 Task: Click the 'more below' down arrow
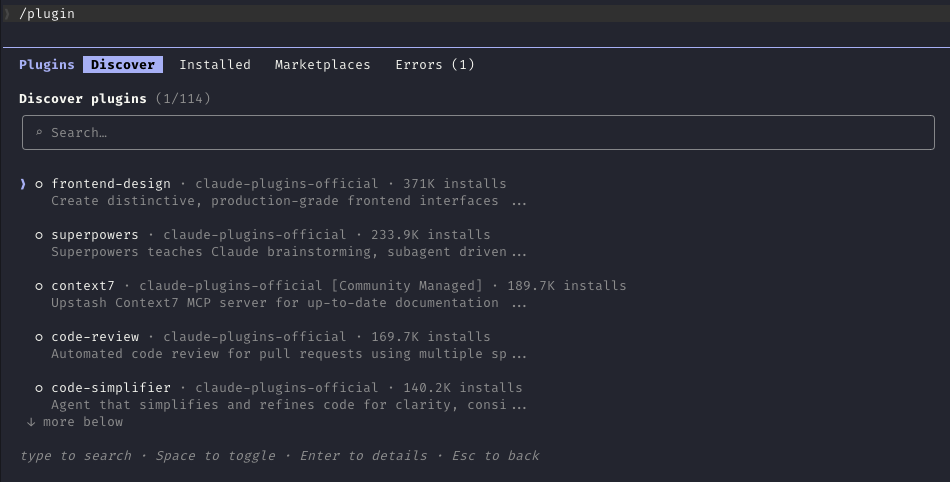(31, 422)
